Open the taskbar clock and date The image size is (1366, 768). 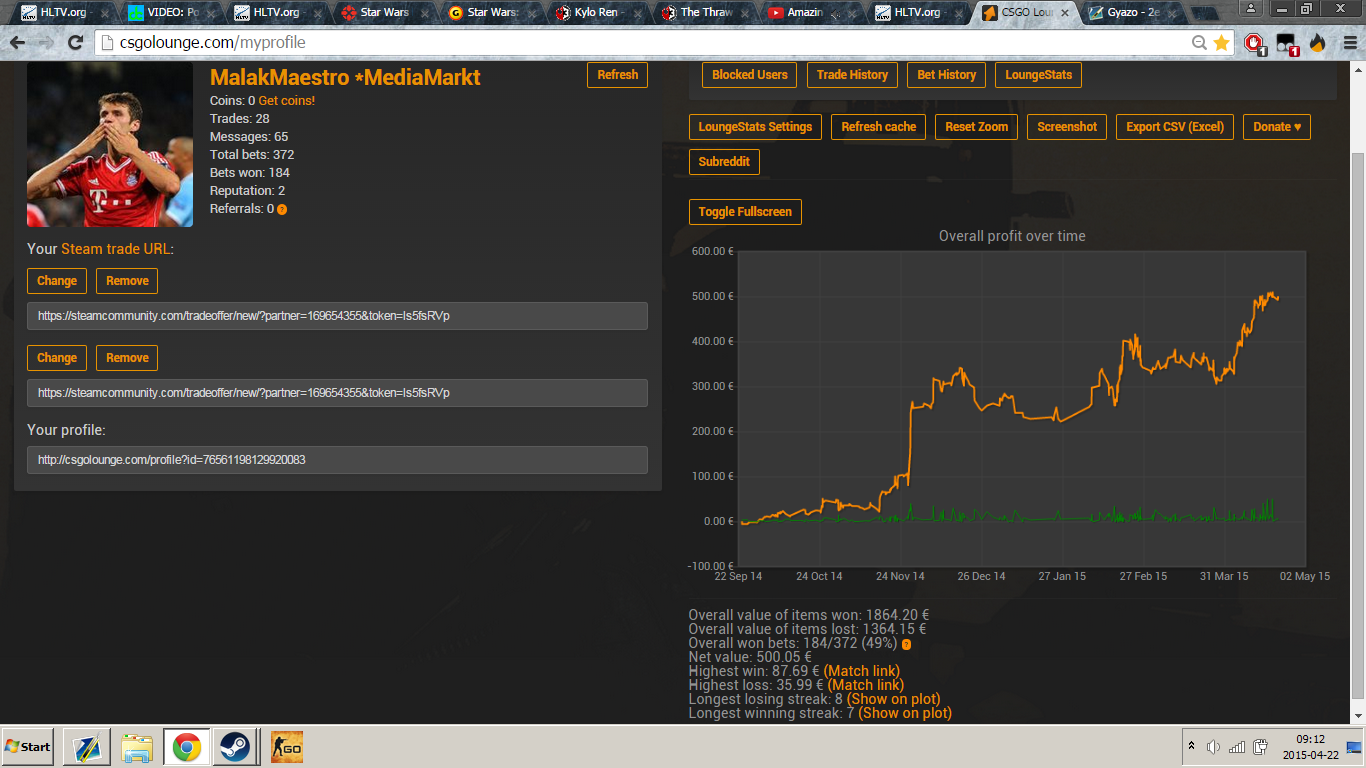(x=1310, y=747)
